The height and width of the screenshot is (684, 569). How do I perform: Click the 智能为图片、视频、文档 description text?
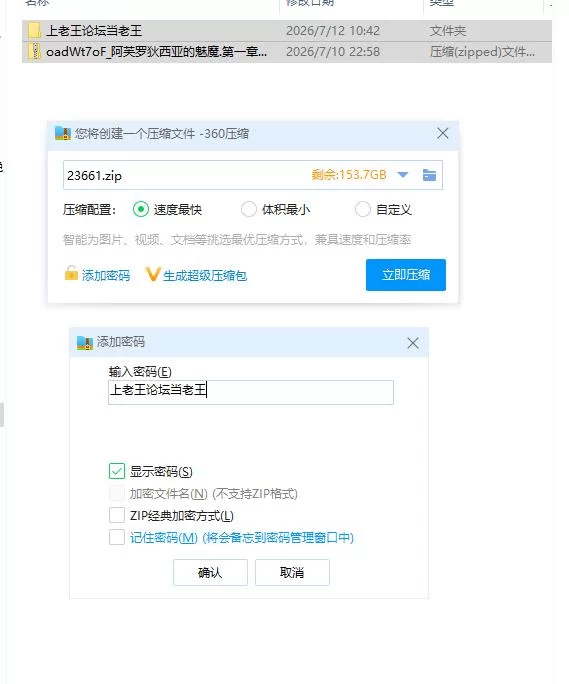click(237, 239)
